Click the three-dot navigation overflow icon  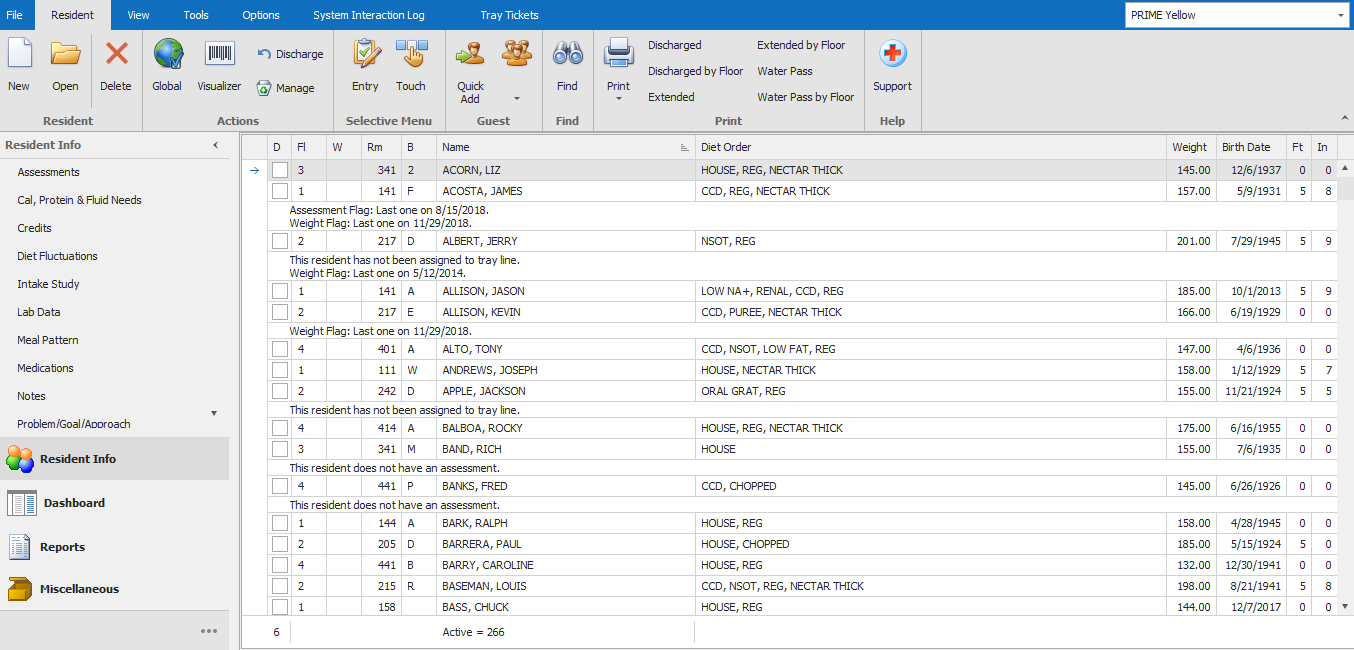[x=209, y=631]
